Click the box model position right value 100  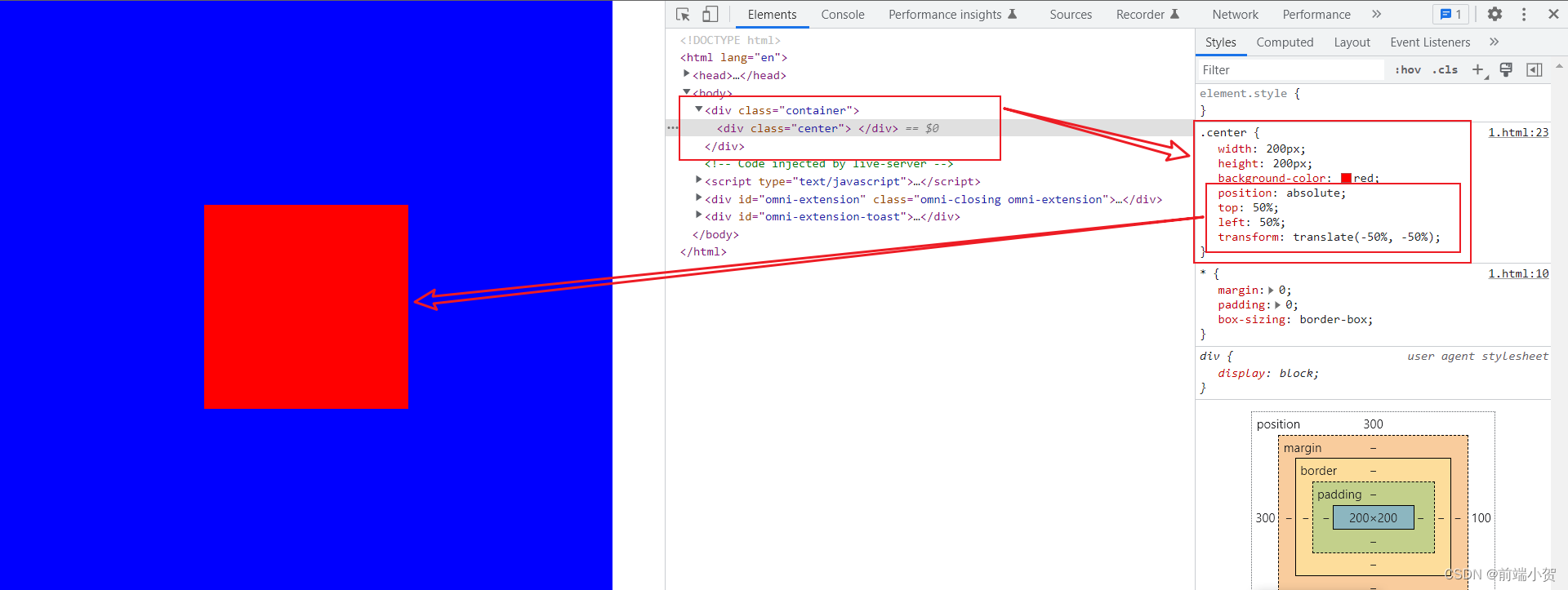[x=1481, y=518]
